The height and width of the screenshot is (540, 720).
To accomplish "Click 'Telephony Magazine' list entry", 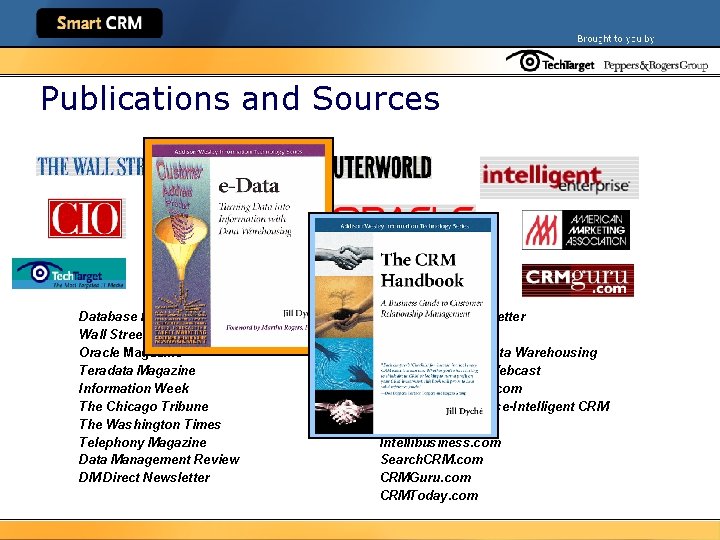I will (x=142, y=442).
